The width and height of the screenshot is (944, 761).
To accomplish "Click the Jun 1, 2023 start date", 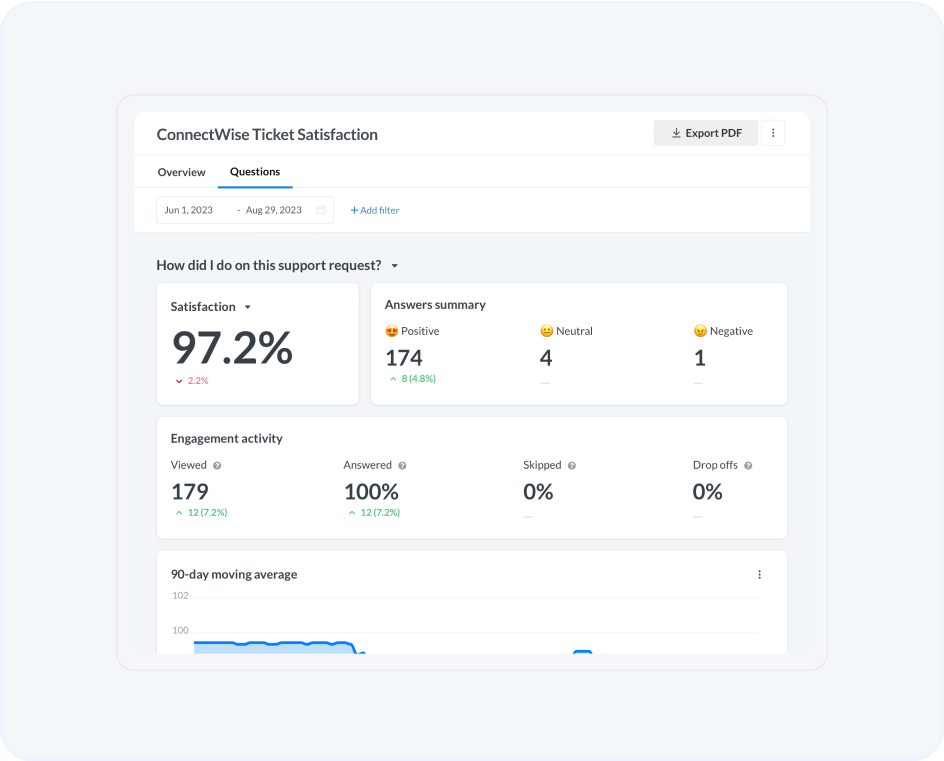I will coord(188,210).
